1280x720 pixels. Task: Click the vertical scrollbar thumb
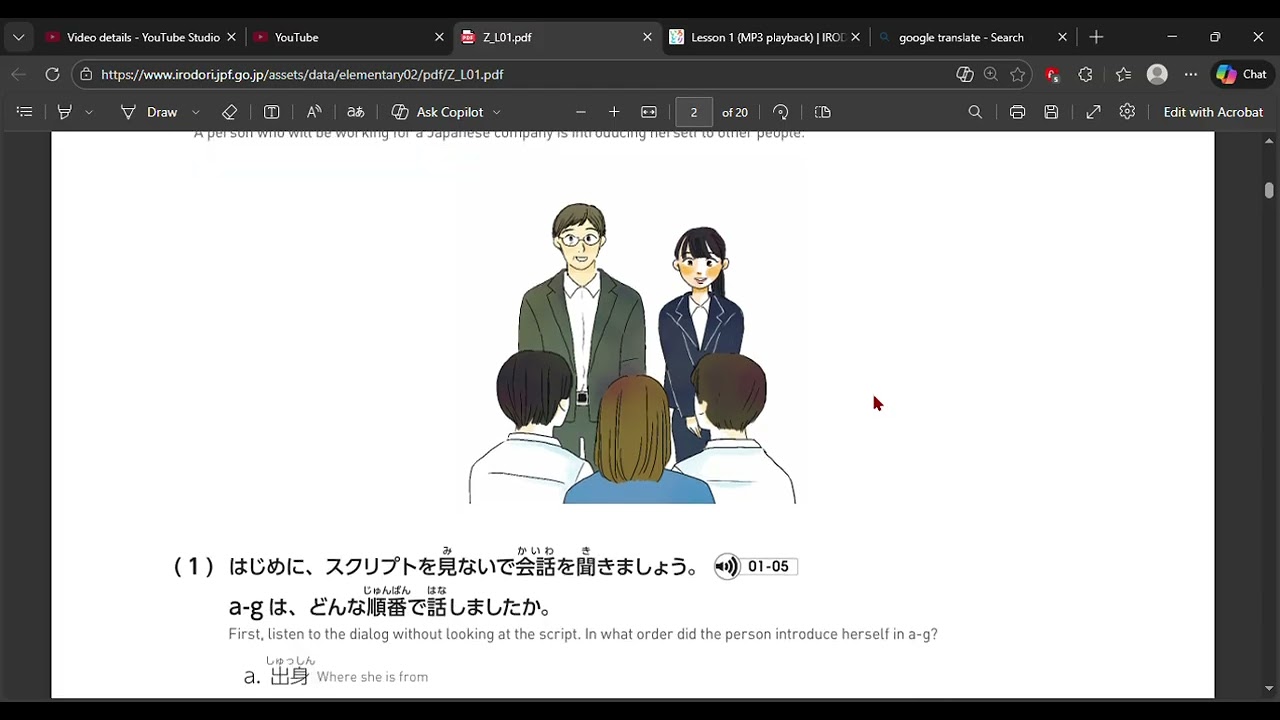[1269, 190]
